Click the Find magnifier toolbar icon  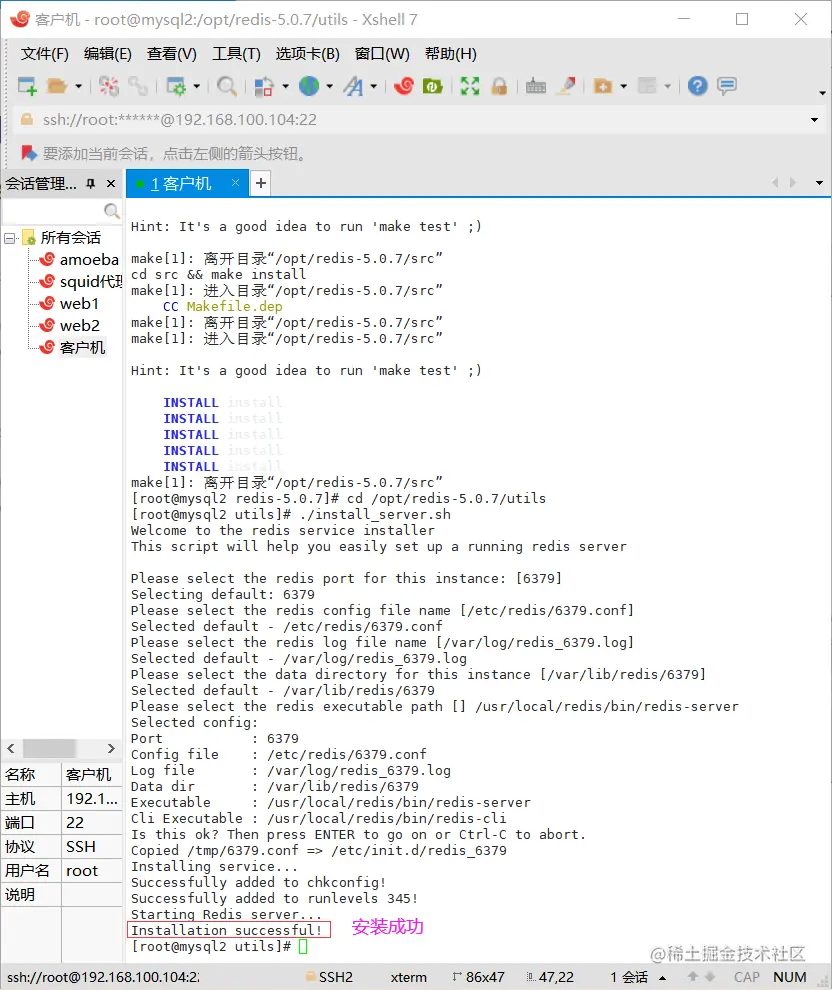click(226, 86)
